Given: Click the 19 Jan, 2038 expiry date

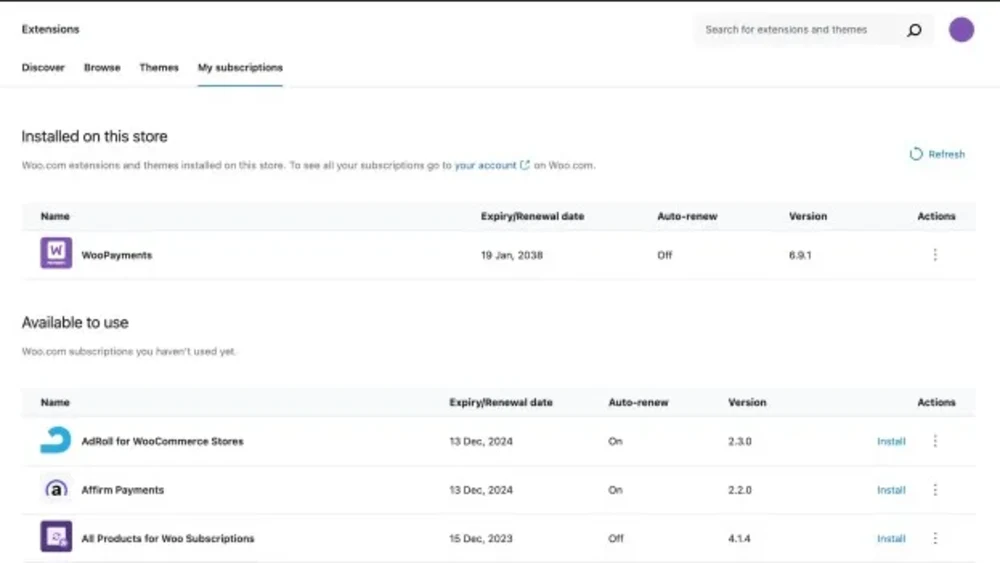Looking at the screenshot, I should [511, 255].
